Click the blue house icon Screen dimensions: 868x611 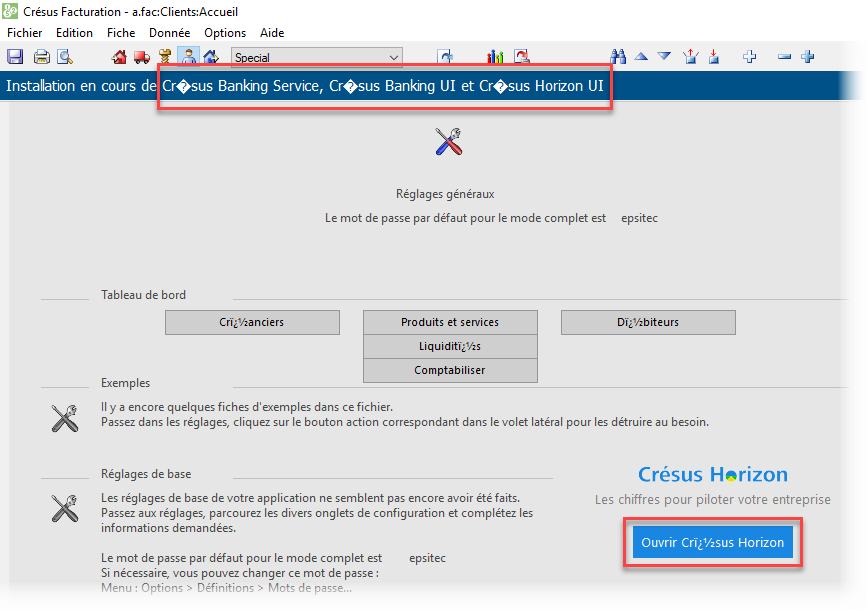click(211, 56)
